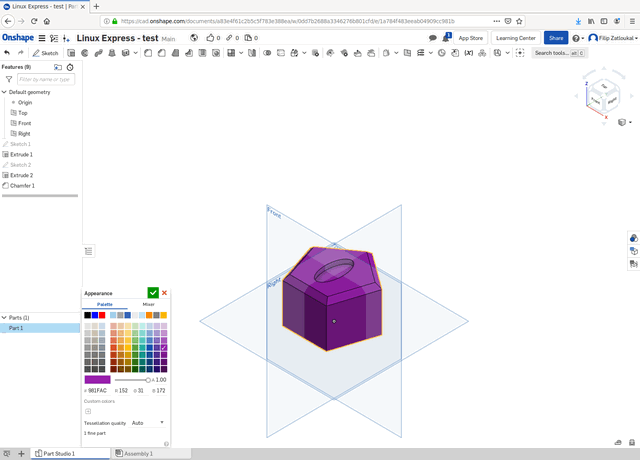The width and height of the screenshot is (640, 460).
Task: Collapse the Parts (1) section
Action: [4, 318]
